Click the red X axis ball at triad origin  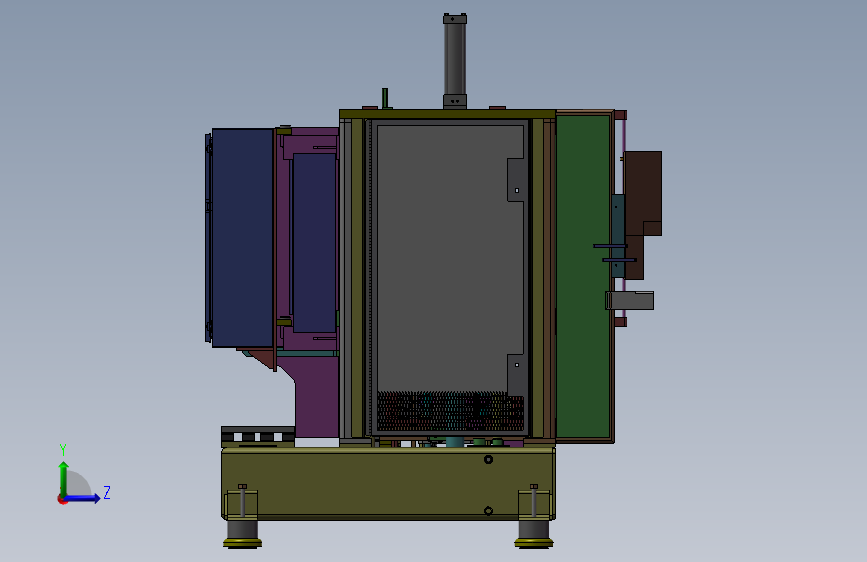(62, 499)
